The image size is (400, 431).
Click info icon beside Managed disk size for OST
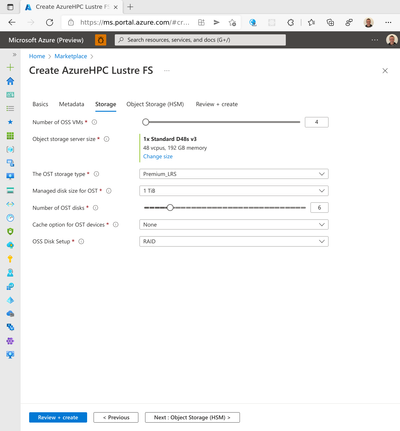click(109, 191)
